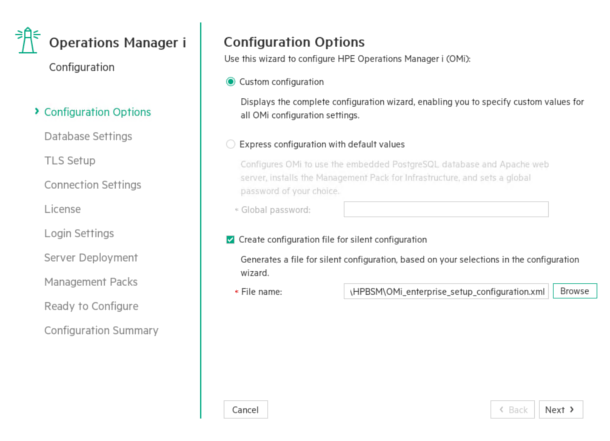Click the Global password input field
The image size is (610, 441).
pyautogui.click(x=446, y=209)
